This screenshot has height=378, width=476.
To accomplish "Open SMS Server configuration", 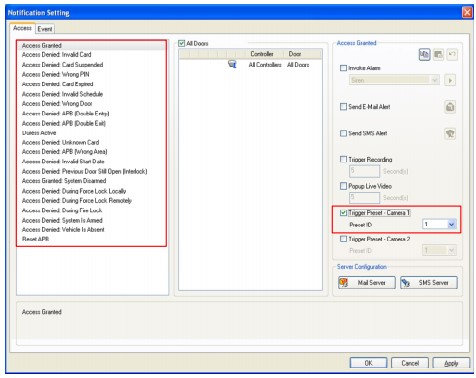I will [429, 283].
